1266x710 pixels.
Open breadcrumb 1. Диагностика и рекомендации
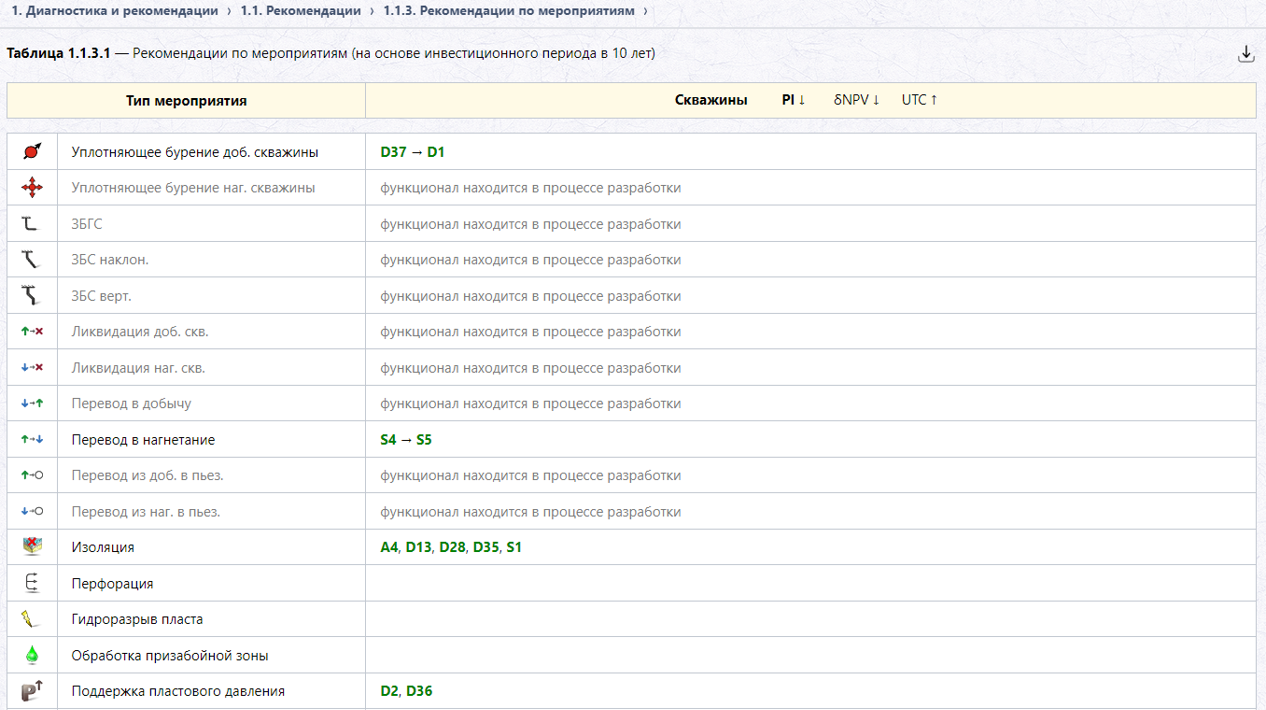pyautogui.click(x=115, y=11)
